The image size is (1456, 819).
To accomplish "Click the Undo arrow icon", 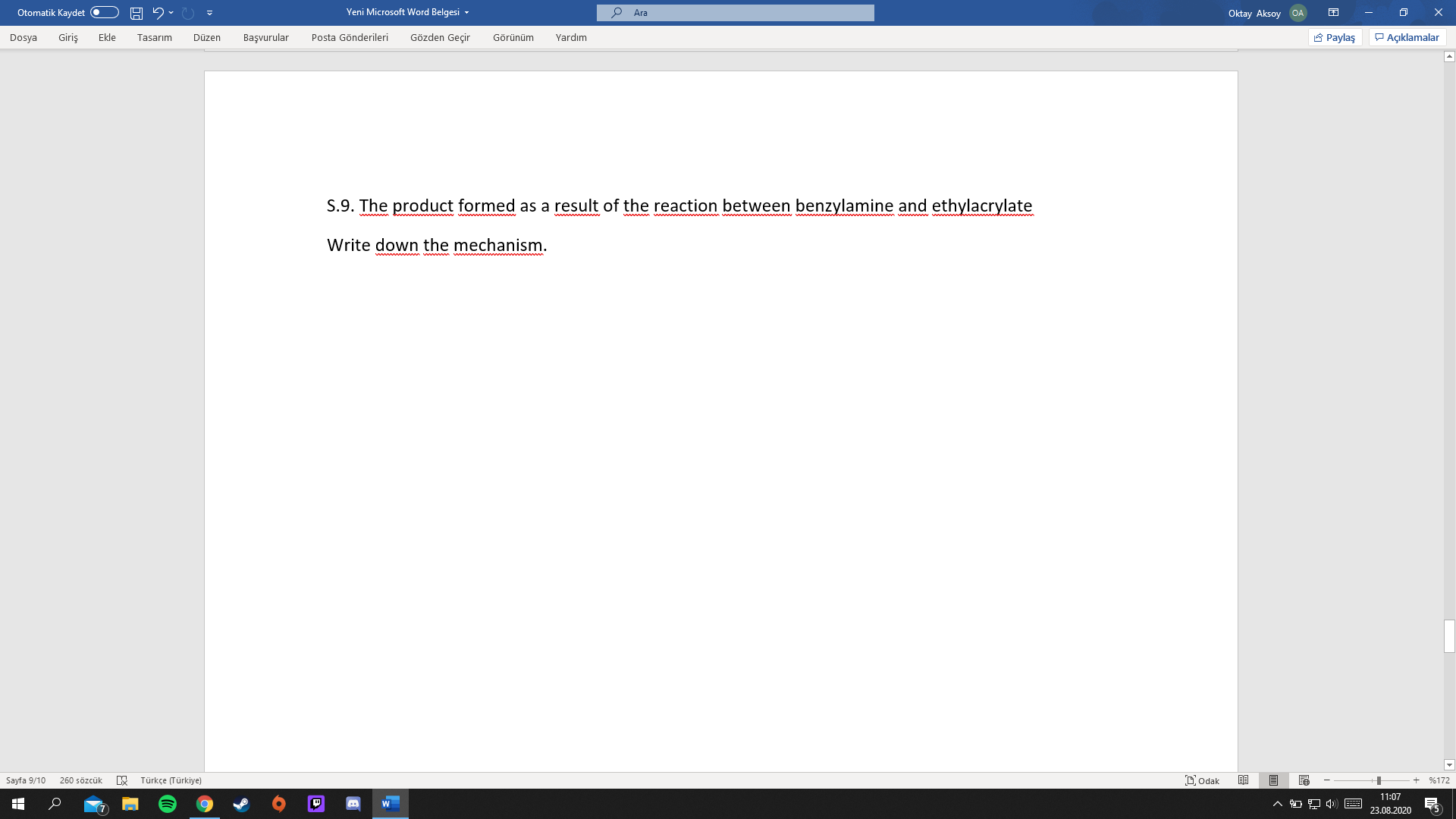I will tap(158, 13).
